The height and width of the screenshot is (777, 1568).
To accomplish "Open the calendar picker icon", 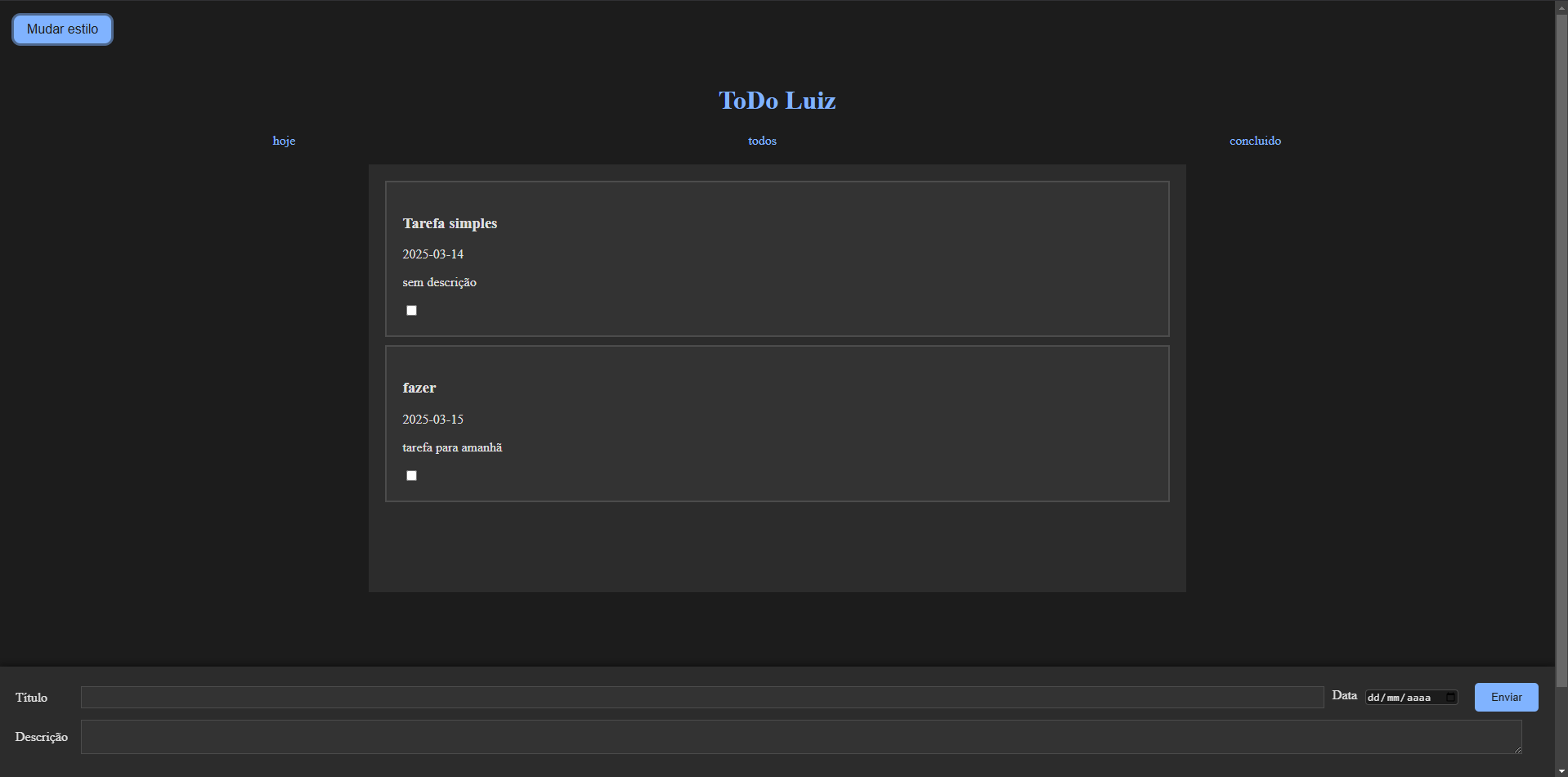I will (1450, 698).
